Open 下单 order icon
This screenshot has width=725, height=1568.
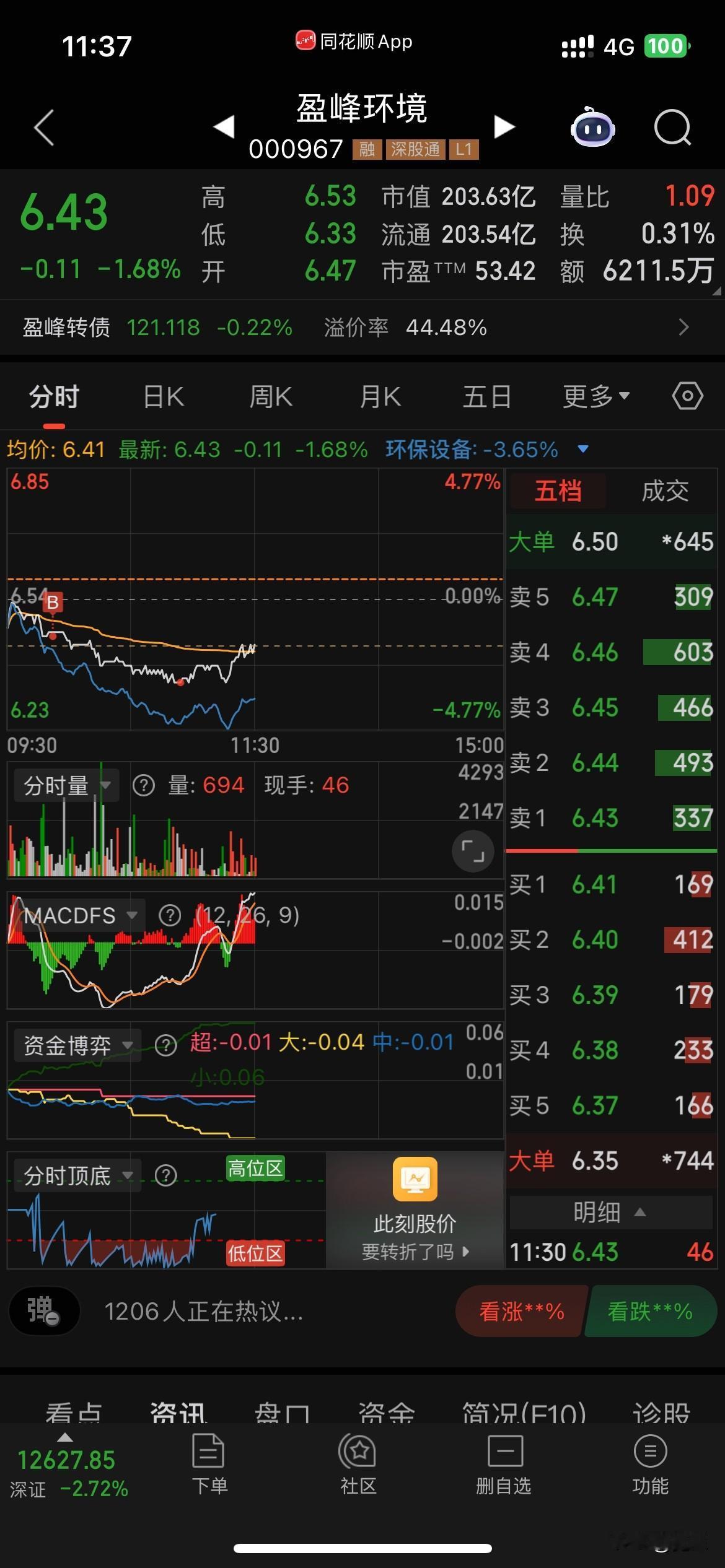coord(209,1465)
